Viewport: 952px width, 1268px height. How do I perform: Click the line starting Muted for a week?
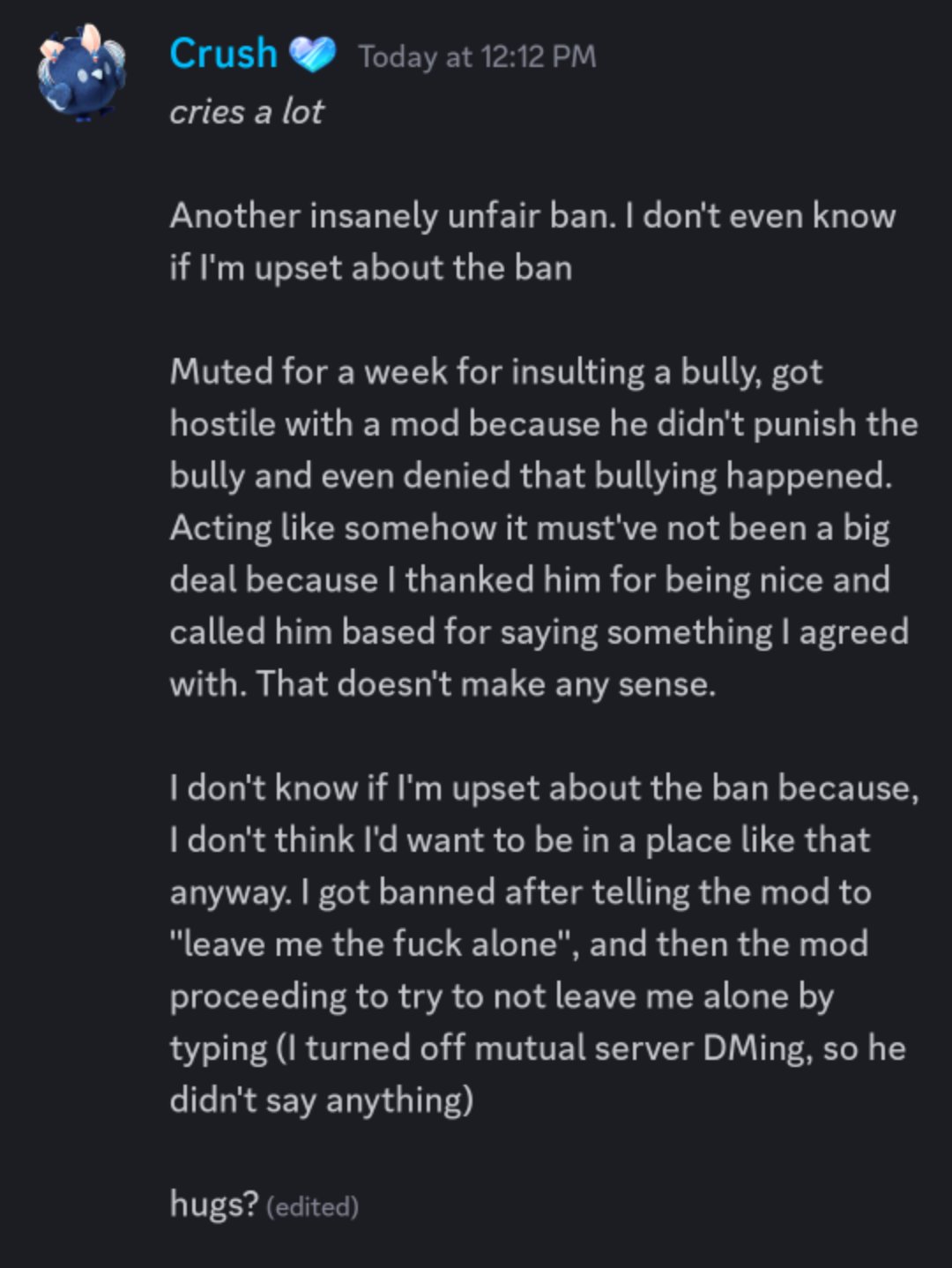click(495, 372)
